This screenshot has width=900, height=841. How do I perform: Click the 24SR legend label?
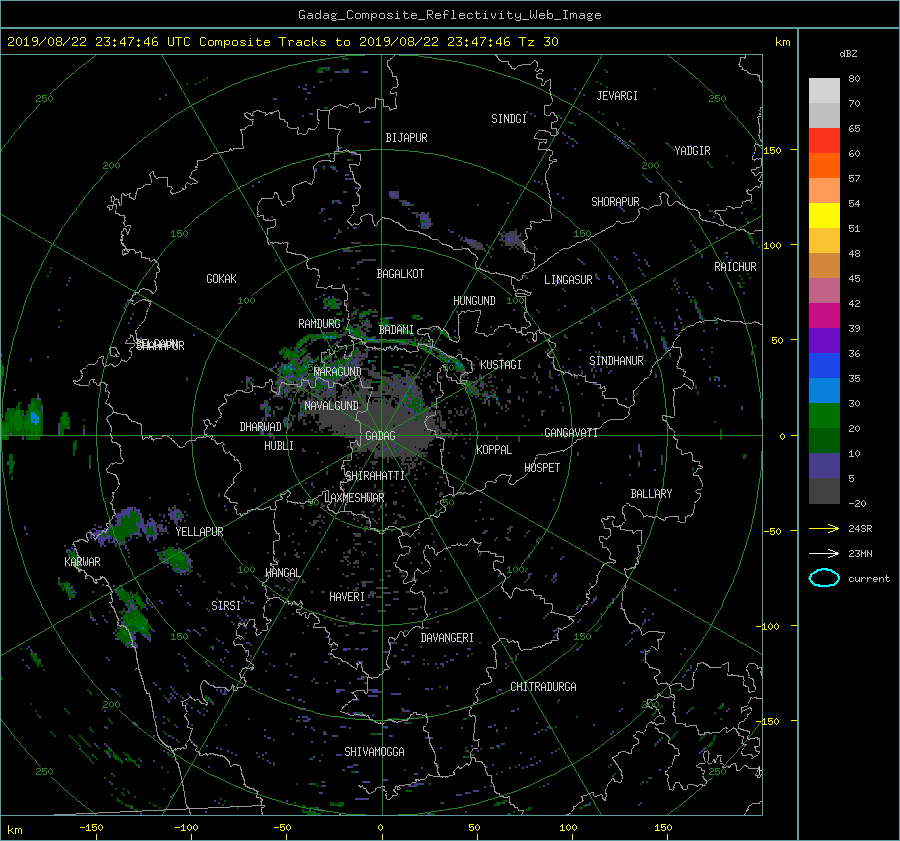pyautogui.click(x=860, y=528)
